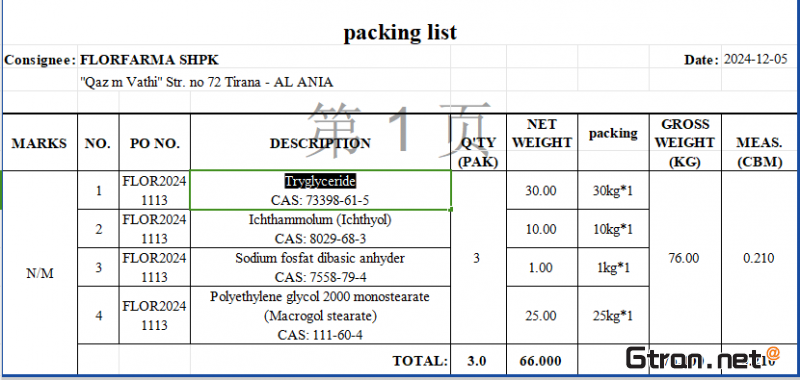Image resolution: width=800 pixels, height=380 pixels.
Task: Select Sodium fosfat dibasic anhyder cell
Action: click(320, 267)
